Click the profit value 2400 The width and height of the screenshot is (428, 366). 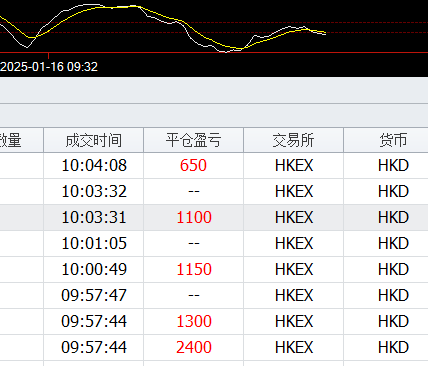pos(194,347)
